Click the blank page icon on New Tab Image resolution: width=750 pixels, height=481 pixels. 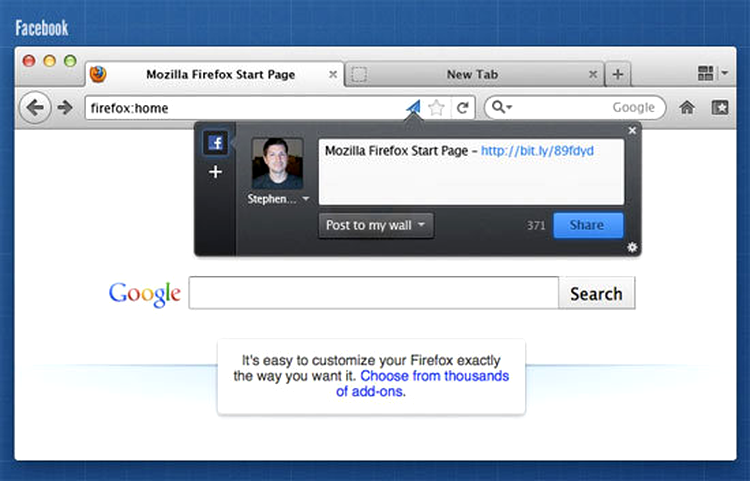359,74
